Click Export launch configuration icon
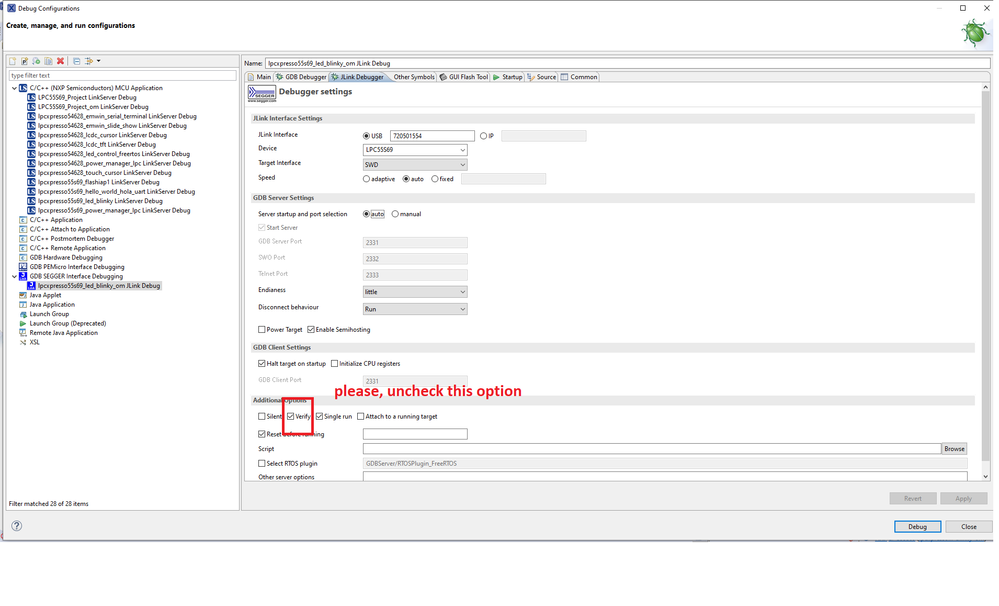 pos(36,61)
